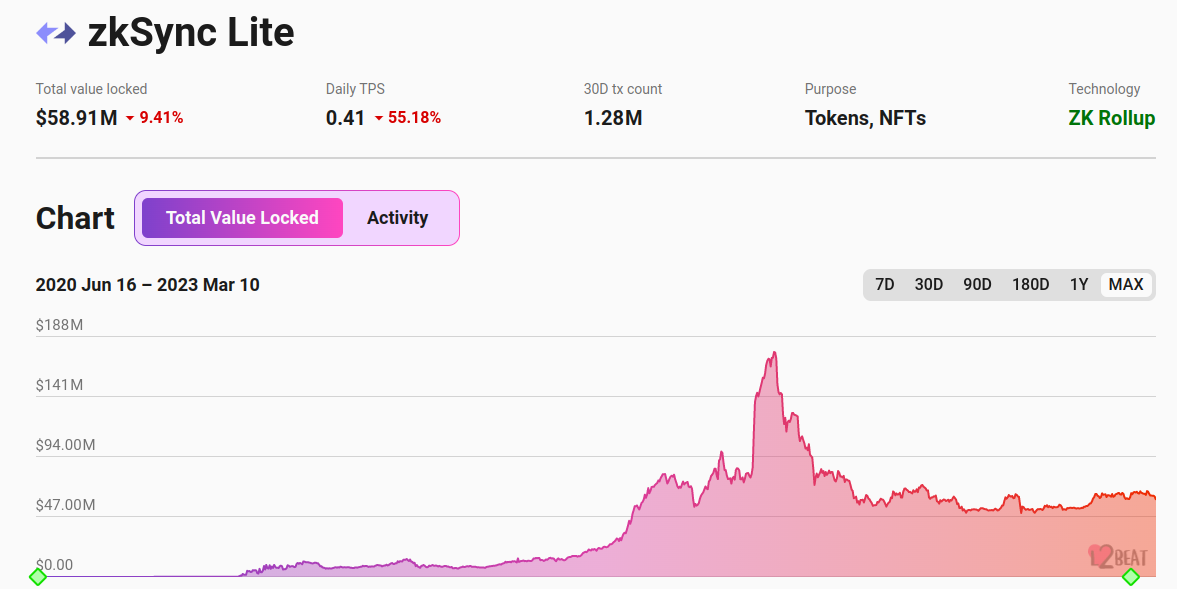The image size is (1177, 589).
Task: Open the ZK Rollup technology link
Action: coord(1112,118)
